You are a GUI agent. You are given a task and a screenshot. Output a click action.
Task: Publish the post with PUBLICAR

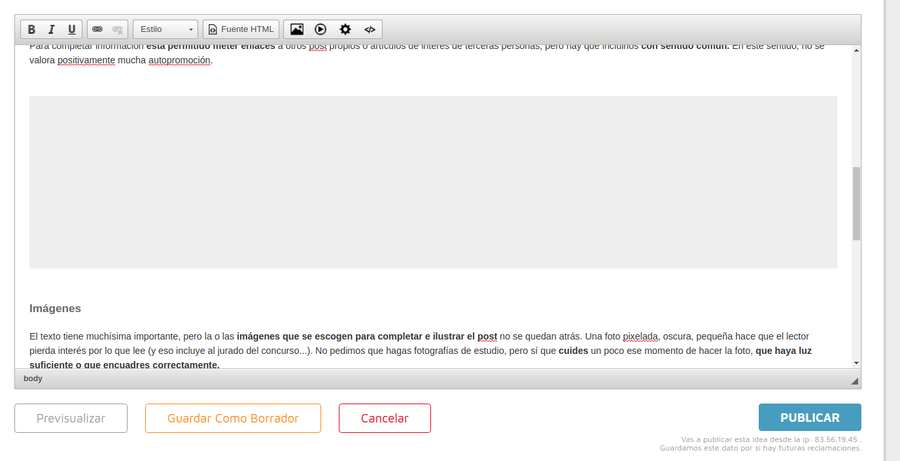(809, 418)
